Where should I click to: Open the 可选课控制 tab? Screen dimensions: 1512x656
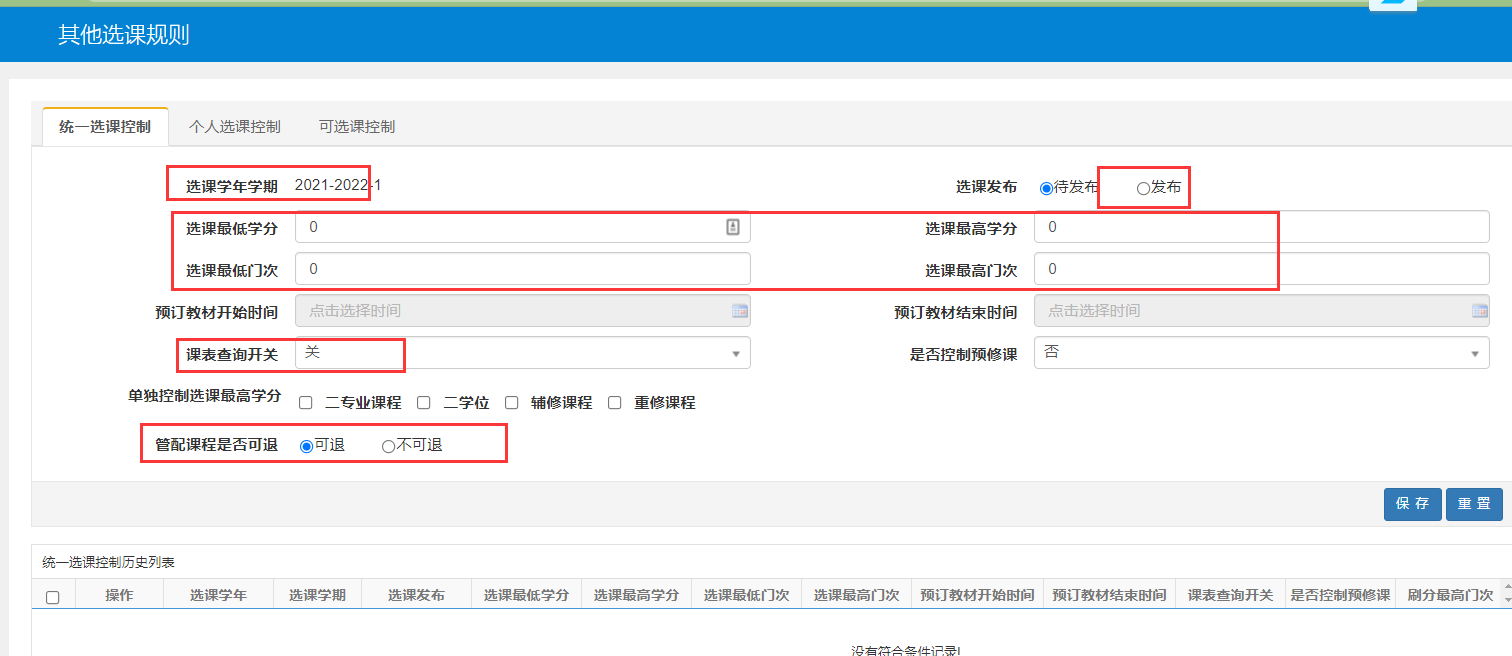point(356,127)
